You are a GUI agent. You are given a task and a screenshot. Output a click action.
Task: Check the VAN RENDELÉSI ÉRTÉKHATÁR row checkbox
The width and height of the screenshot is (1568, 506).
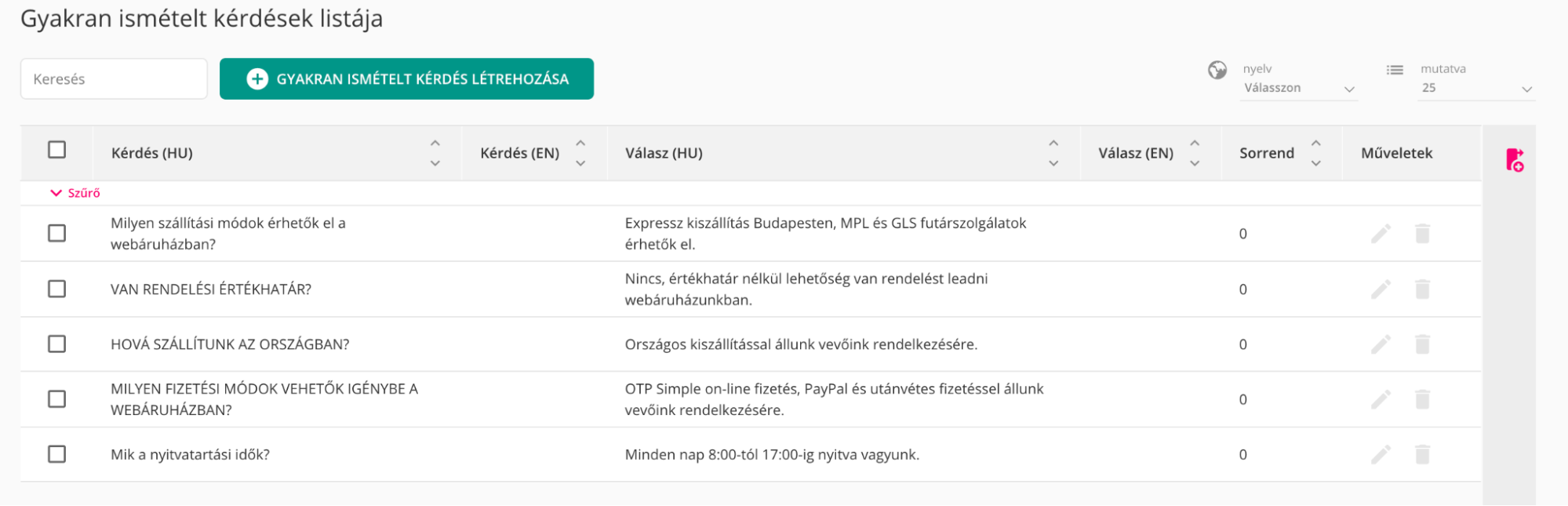click(57, 289)
